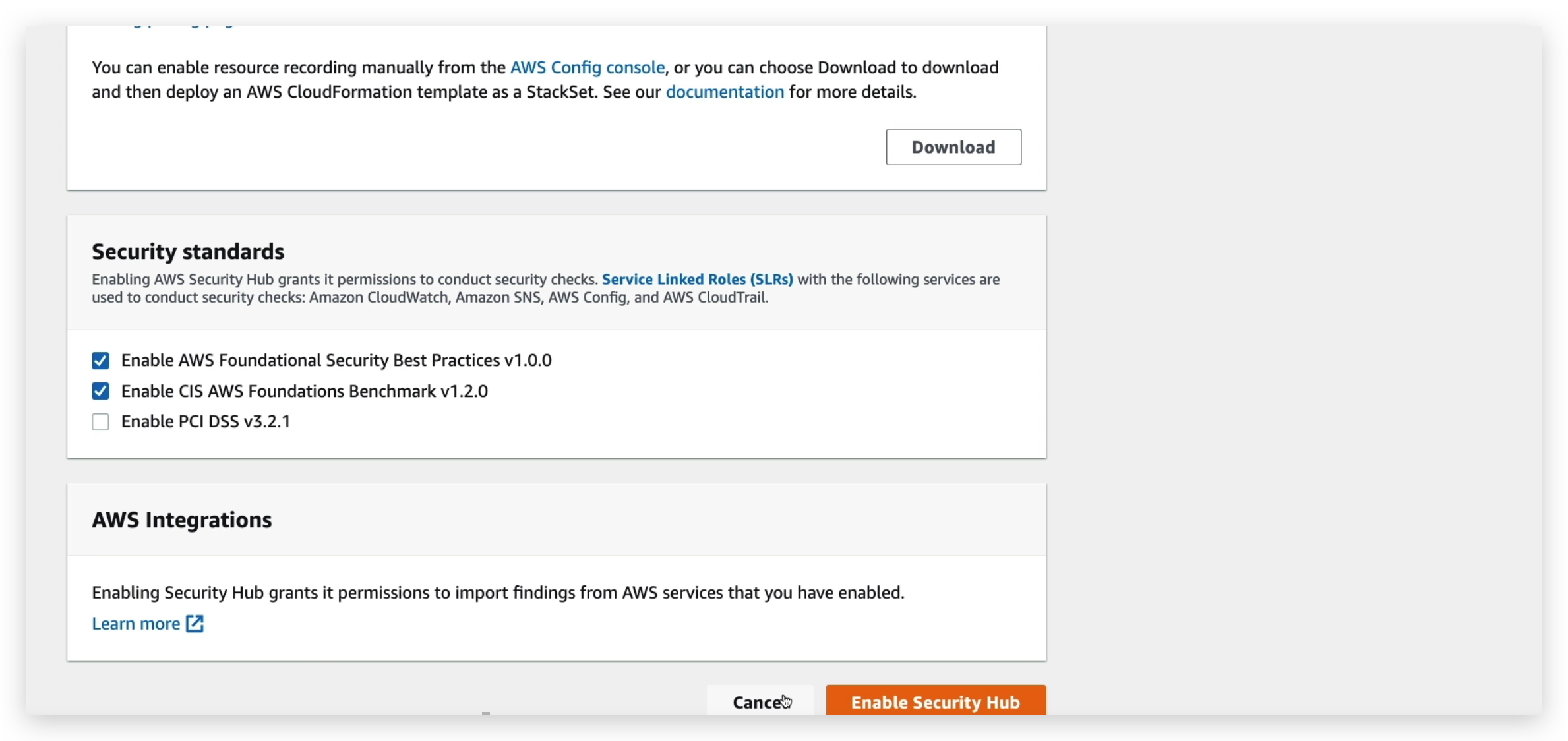Click the Cancel button
This screenshot has width=1568, height=741.
(x=760, y=702)
